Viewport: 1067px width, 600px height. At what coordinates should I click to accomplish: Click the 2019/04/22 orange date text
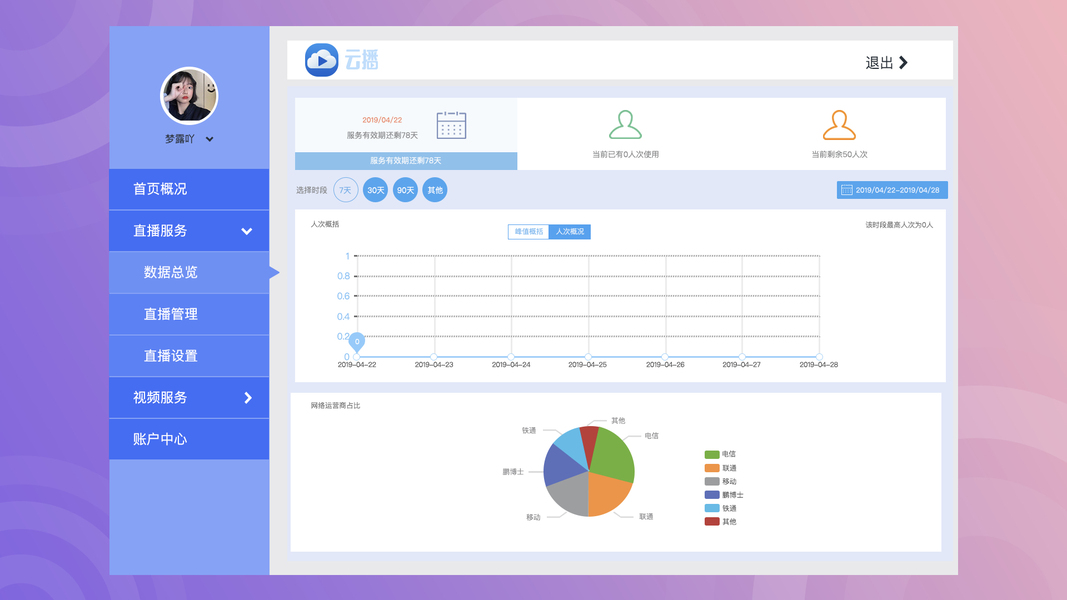pos(382,120)
